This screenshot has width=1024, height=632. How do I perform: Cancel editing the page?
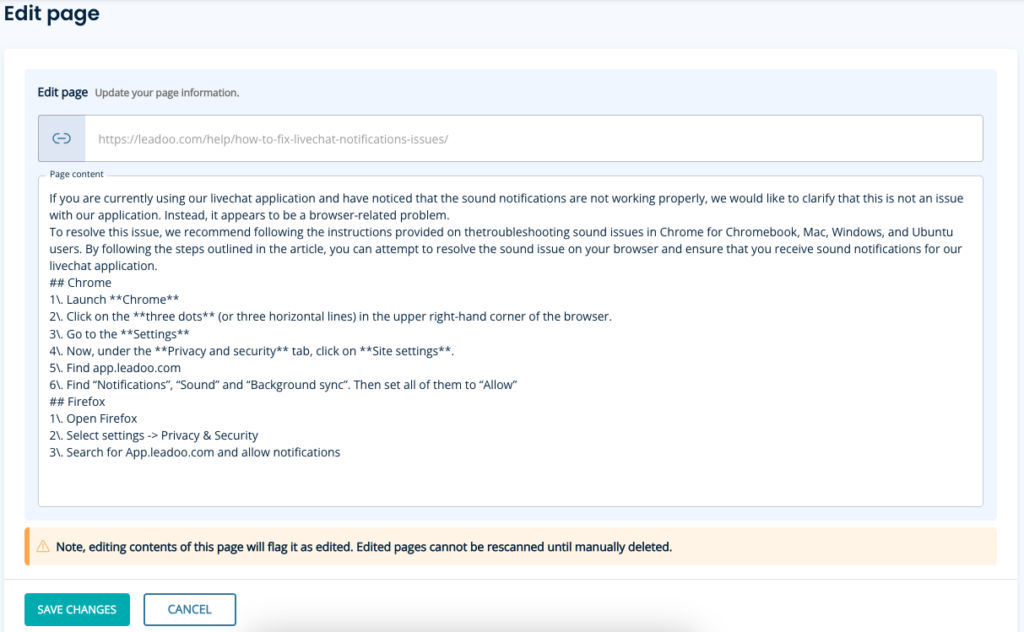click(x=189, y=609)
